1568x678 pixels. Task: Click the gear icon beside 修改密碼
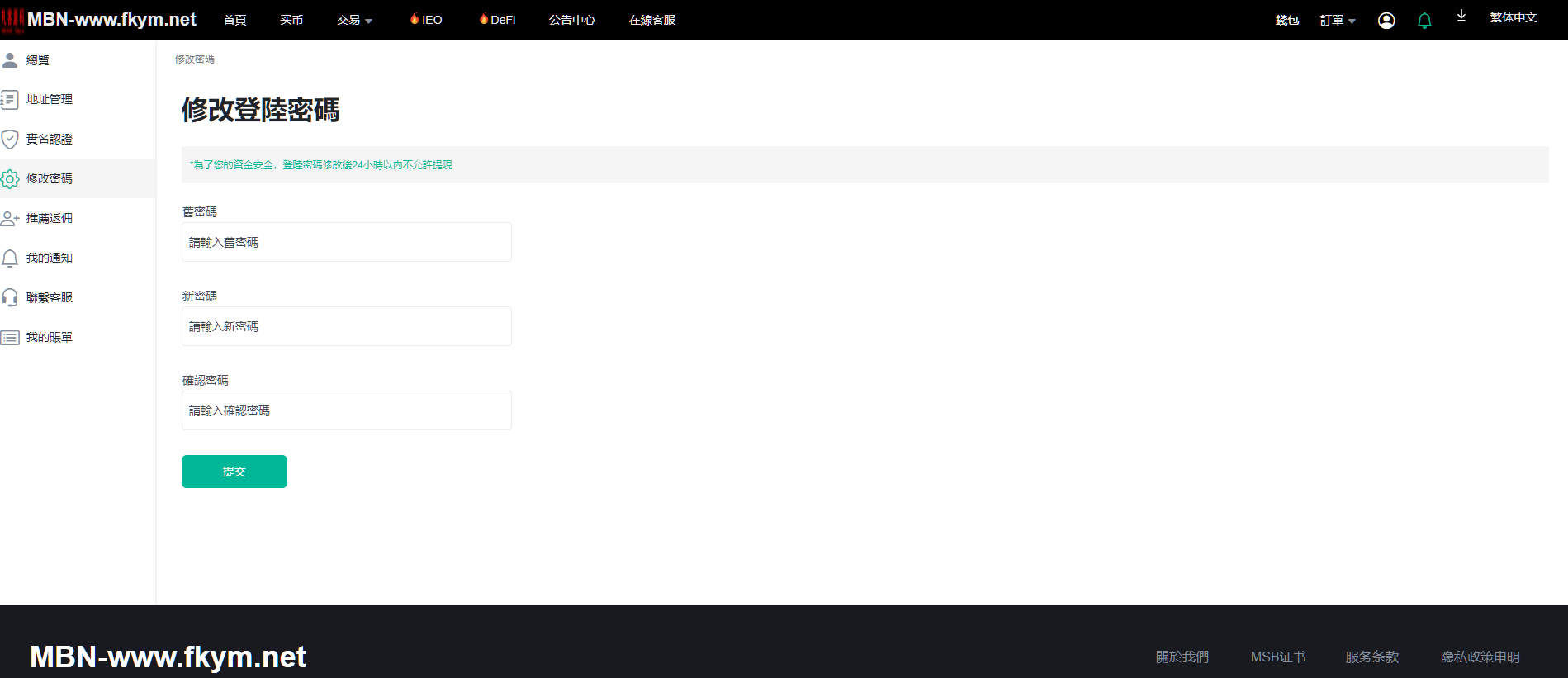pyautogui.click(x=10, y=178)
